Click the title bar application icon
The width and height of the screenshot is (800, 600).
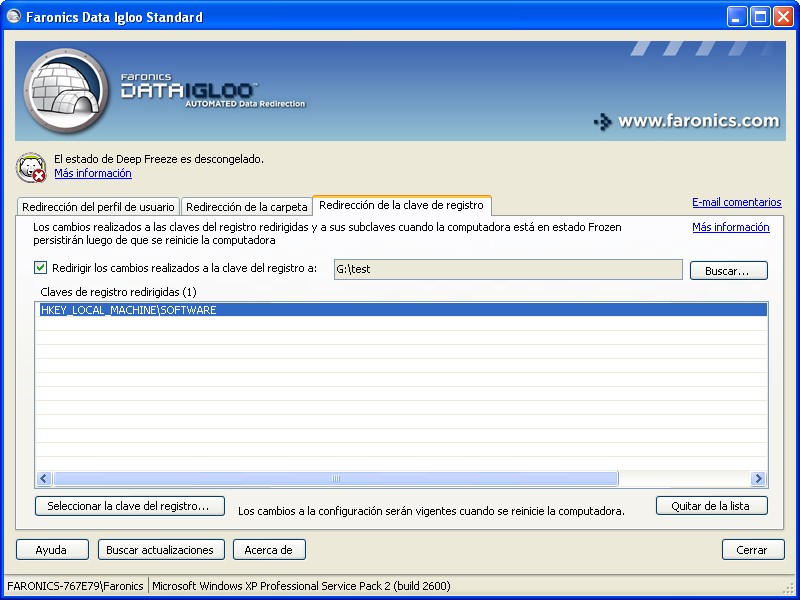point(13,17)
